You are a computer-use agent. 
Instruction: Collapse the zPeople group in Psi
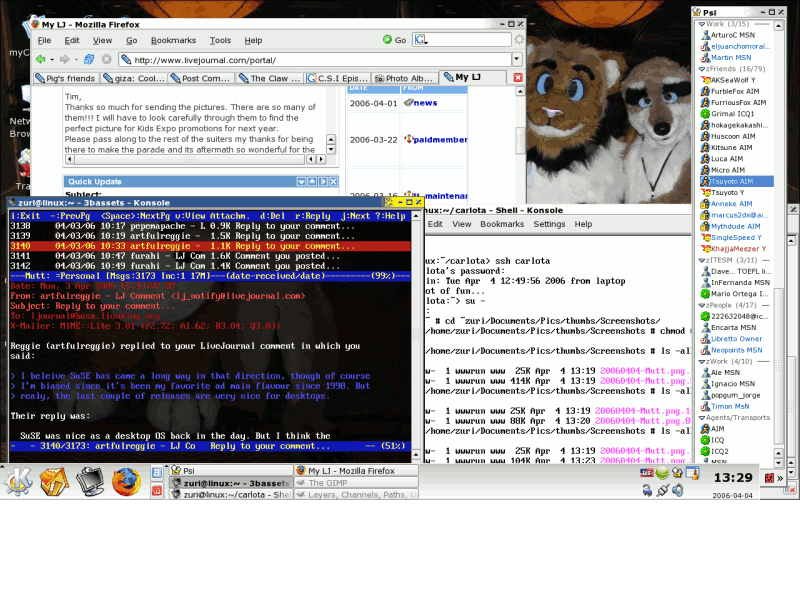click(x=701, y=305)
